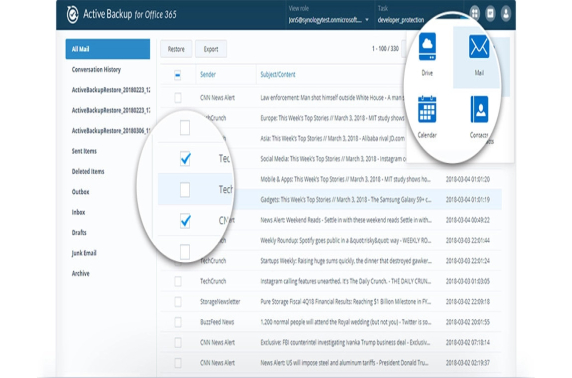Open the Weekly Roundup Spotify email
The height and width of the screenshot is (378, 572).
click(x=345, y=241)
